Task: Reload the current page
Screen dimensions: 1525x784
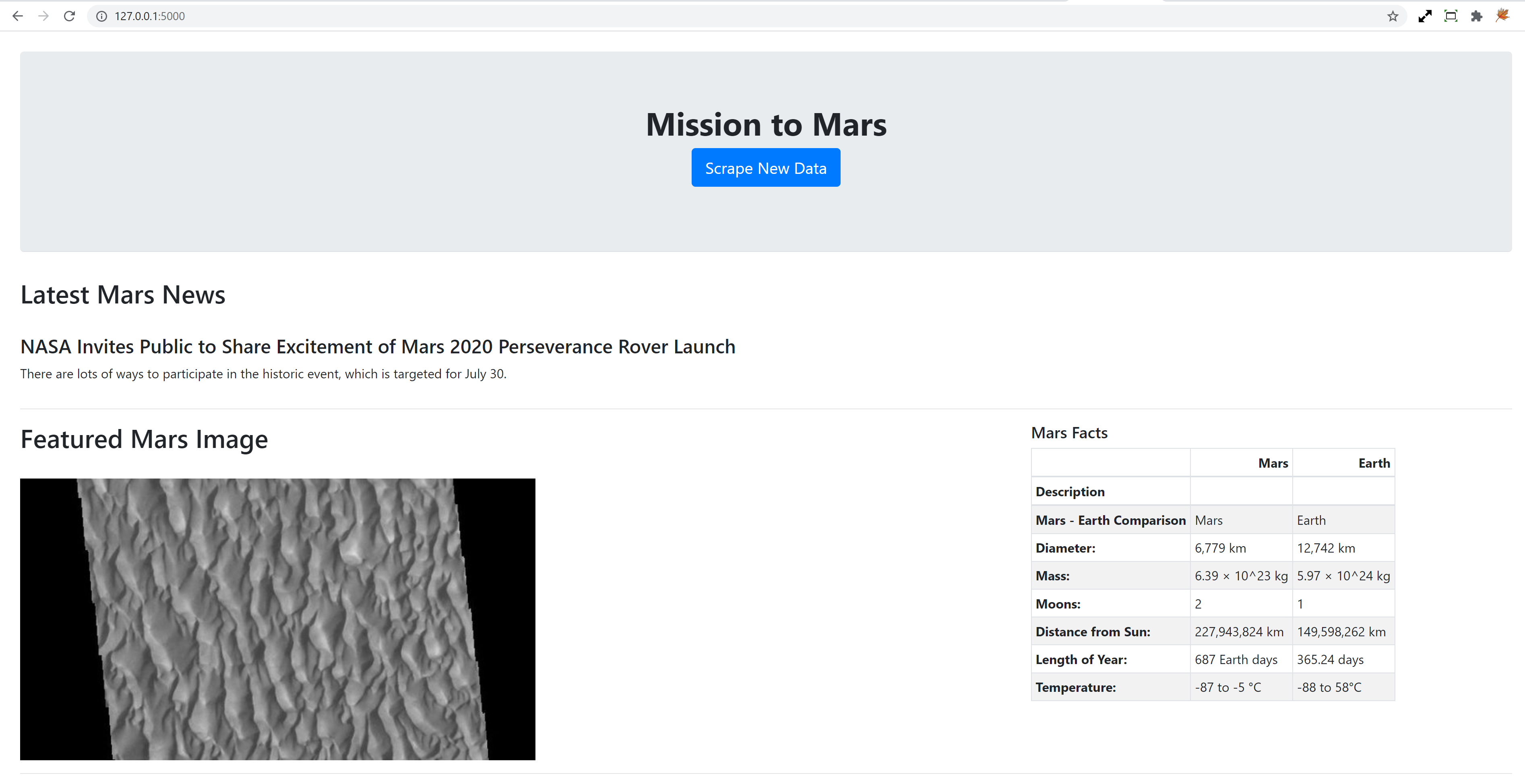Action: point(69,16)
